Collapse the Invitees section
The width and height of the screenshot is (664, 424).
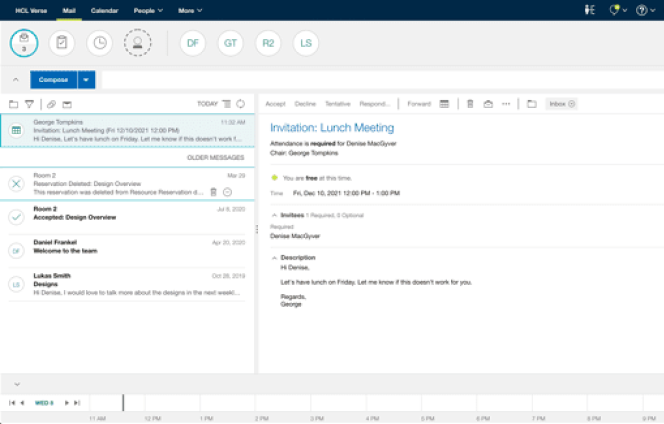point(274,215)
